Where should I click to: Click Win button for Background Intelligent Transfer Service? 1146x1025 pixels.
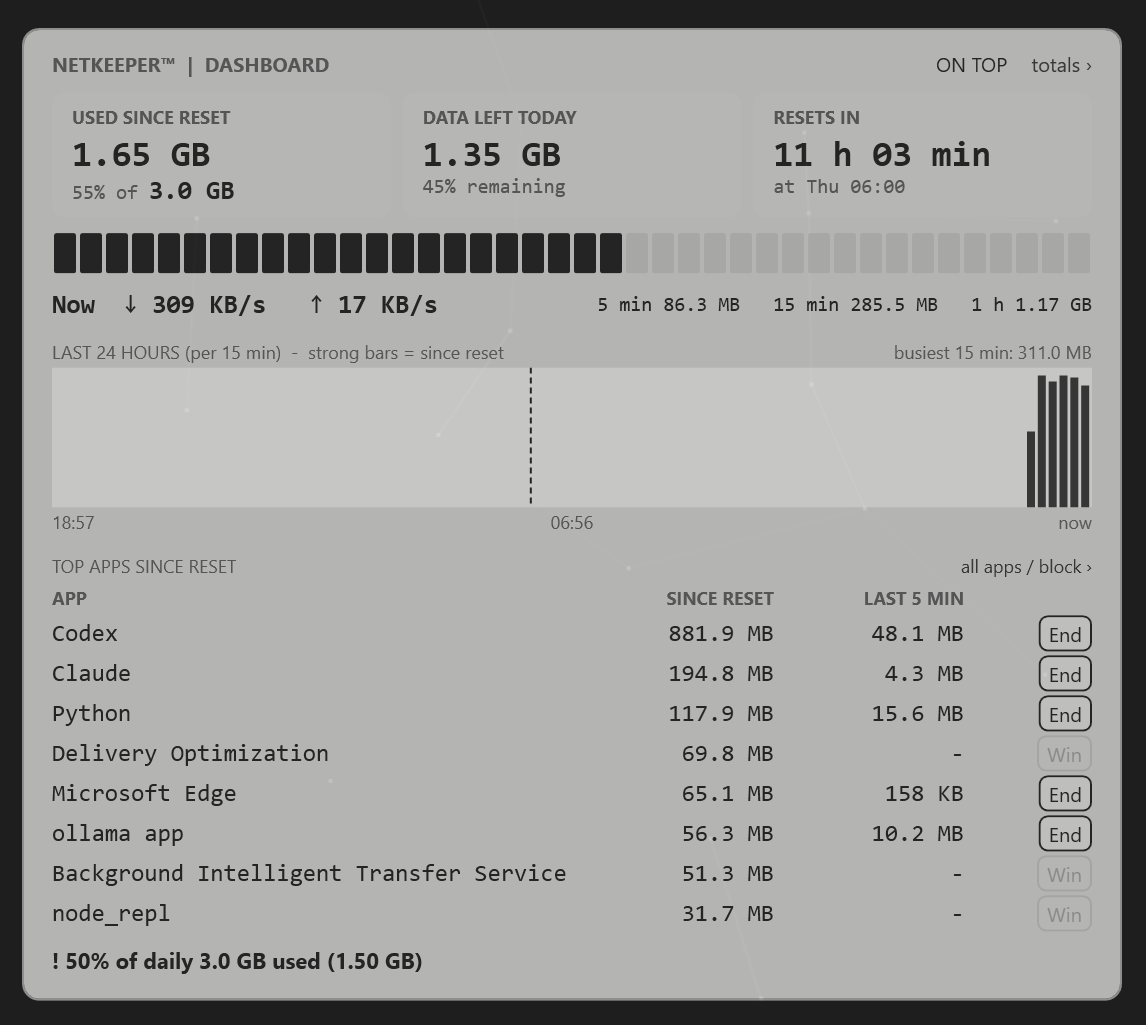[x=1065, y=874]
